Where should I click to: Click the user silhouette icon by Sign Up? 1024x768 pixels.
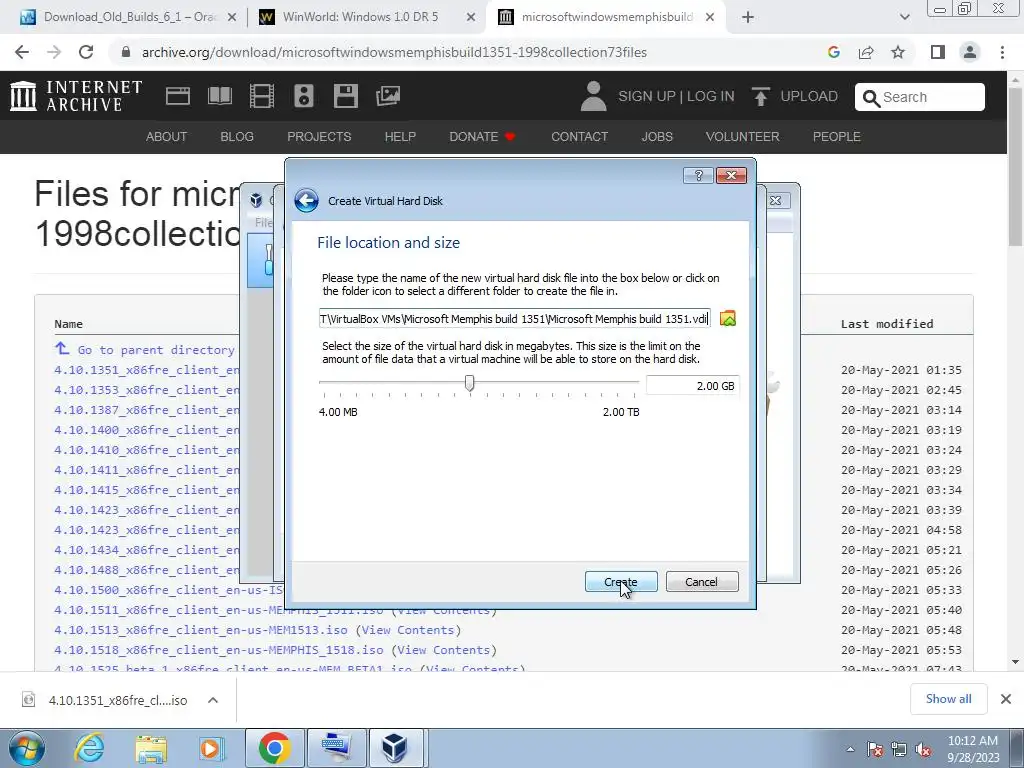(x=593, y=96)
